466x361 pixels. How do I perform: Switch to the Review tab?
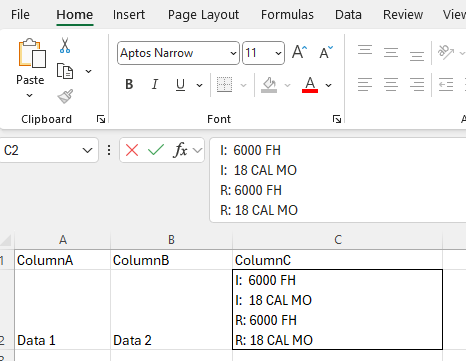coord(403,15)
